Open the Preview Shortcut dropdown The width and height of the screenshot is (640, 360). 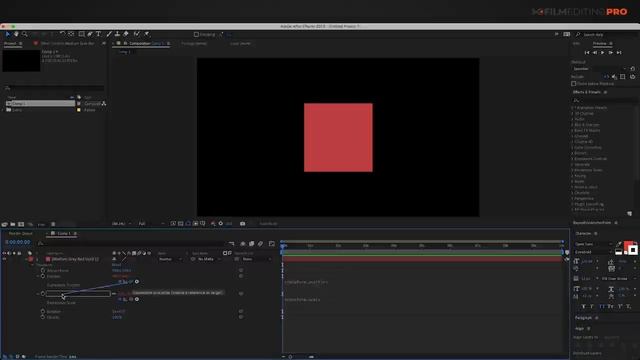point(600,69)
